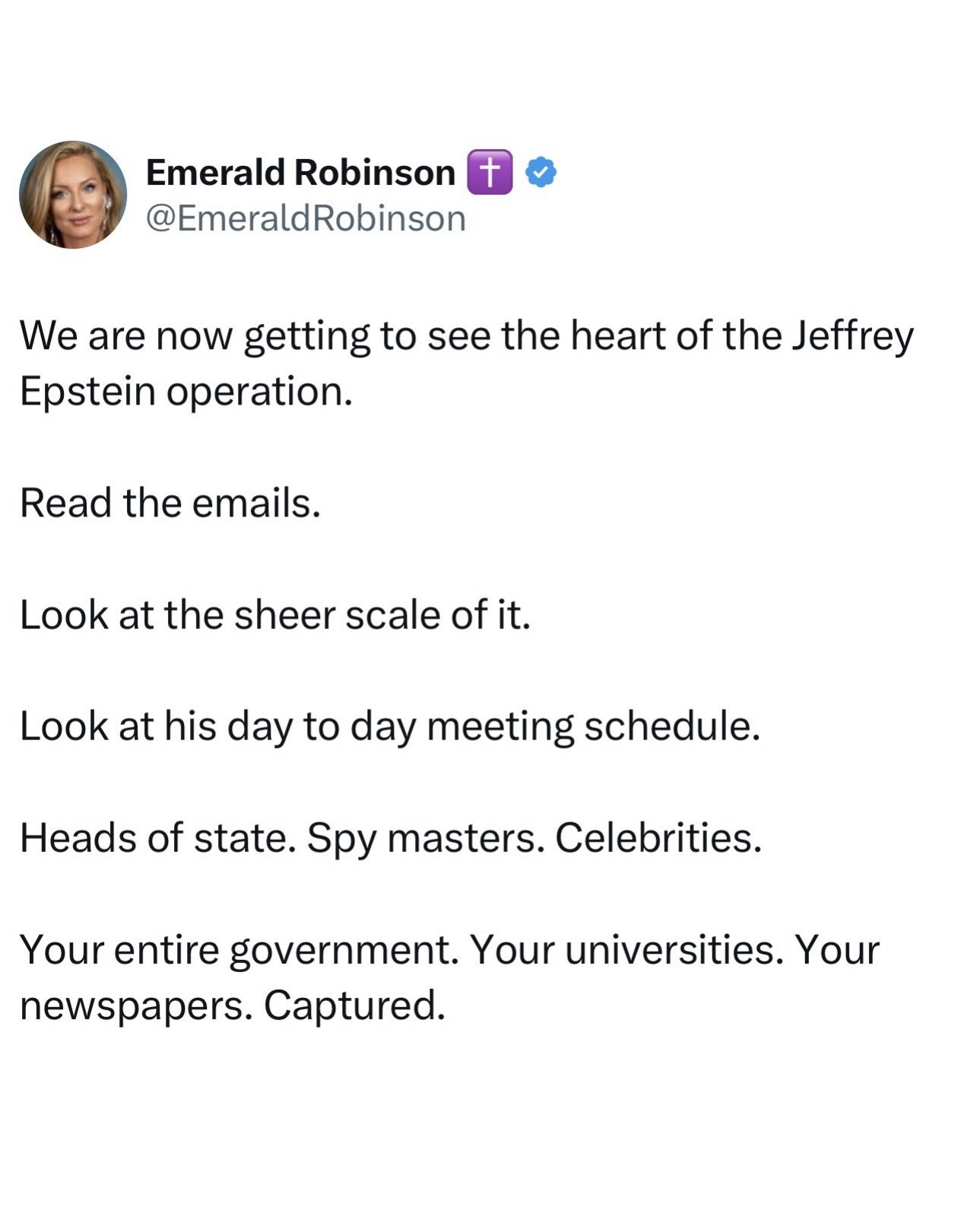Click the phrase "Heads of state."
The width and height of the screenshot is (980, 1214).
pyautogui.click(x=158, y=838)
